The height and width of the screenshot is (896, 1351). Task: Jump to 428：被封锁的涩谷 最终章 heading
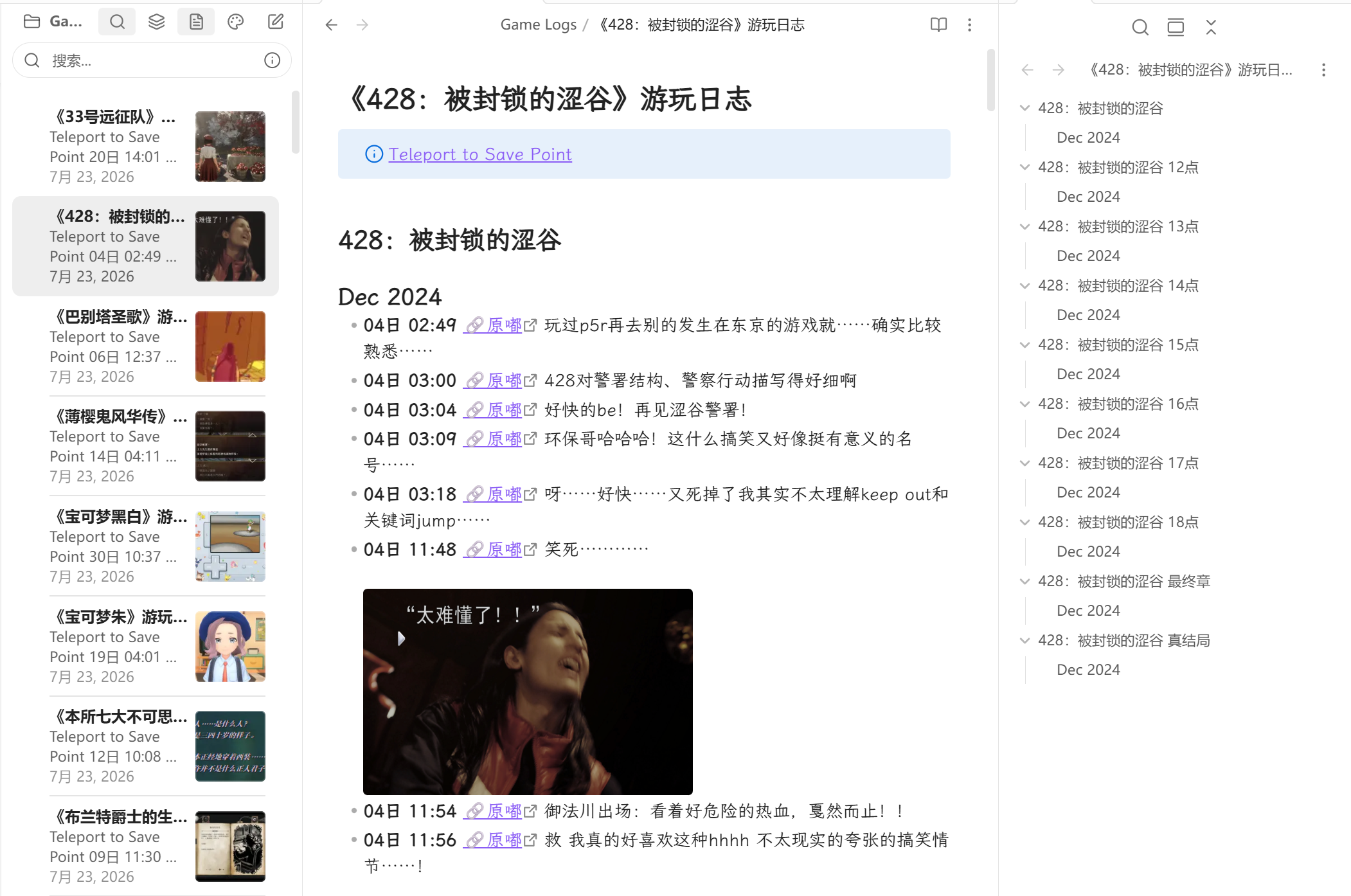(x=1124, y=581)
